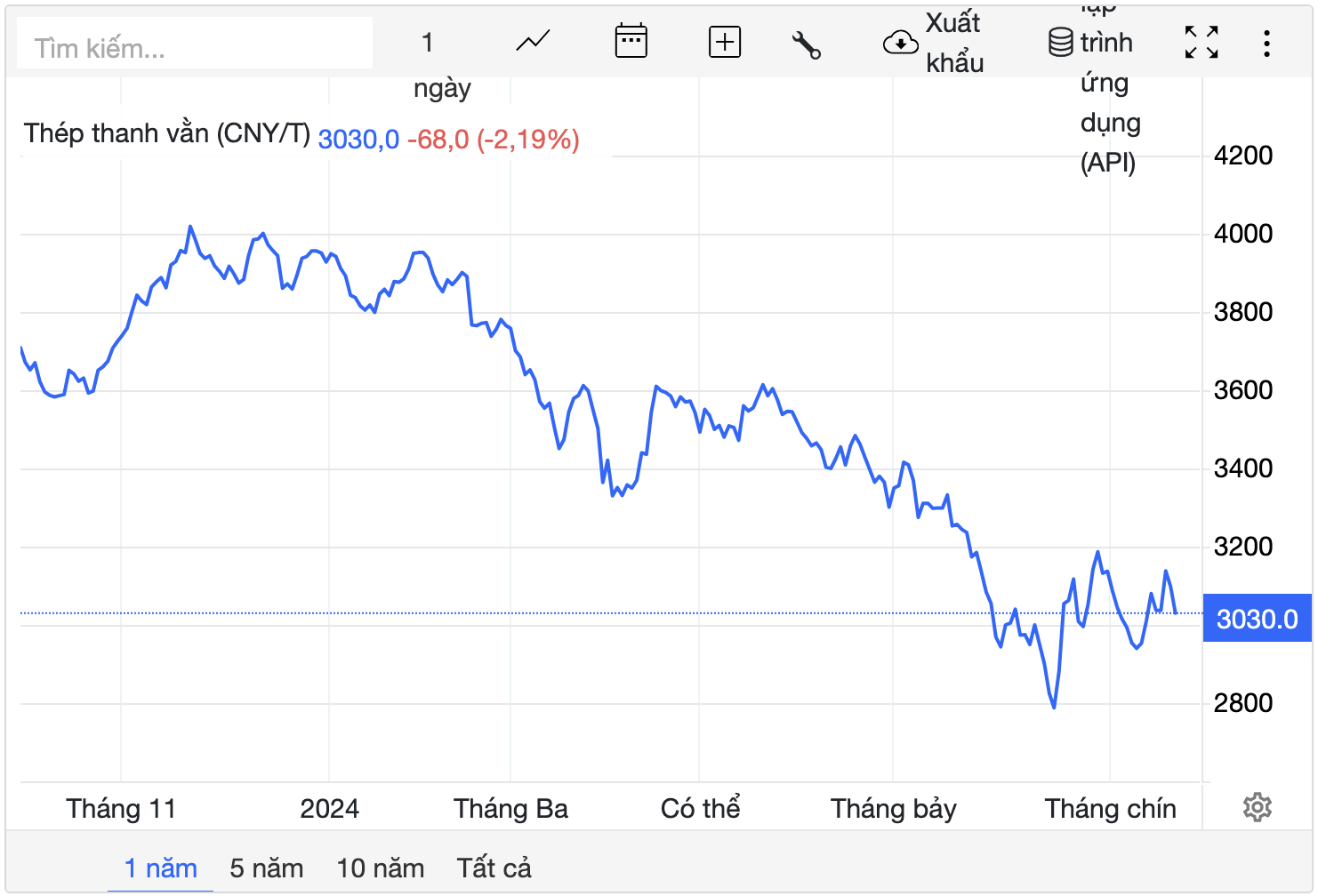Viewport: 1318px width, 896px height.
Task: Click the 'Xuất khẩu' export button
Action: pos(954,43)
